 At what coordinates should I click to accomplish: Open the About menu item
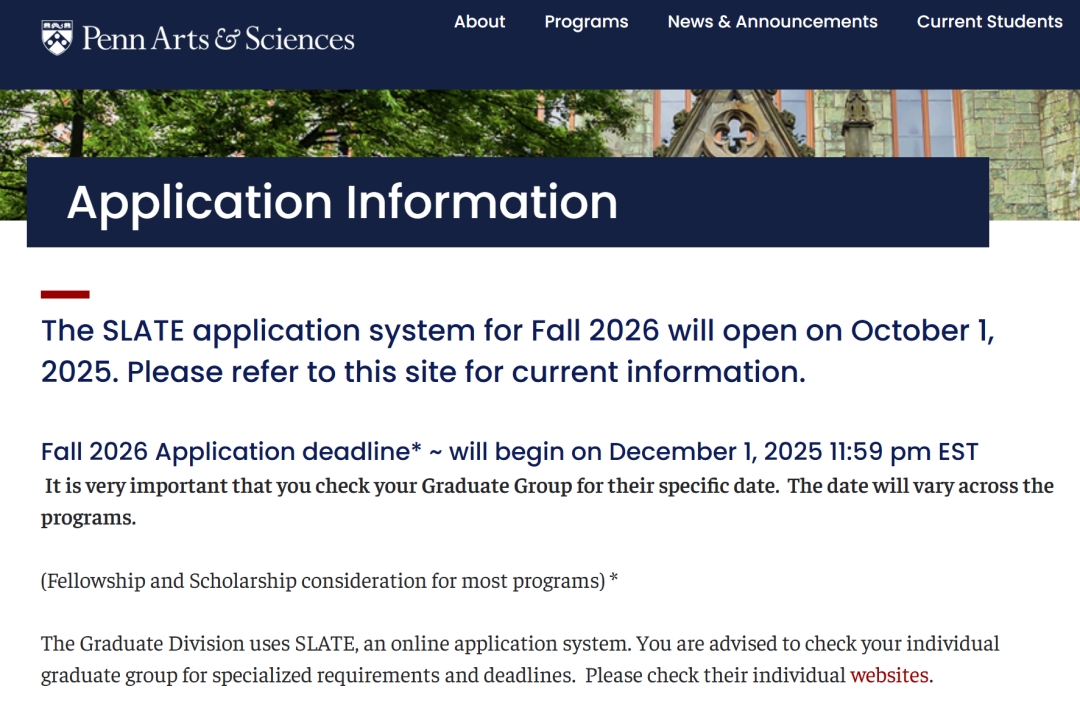(x=479, y=22)
